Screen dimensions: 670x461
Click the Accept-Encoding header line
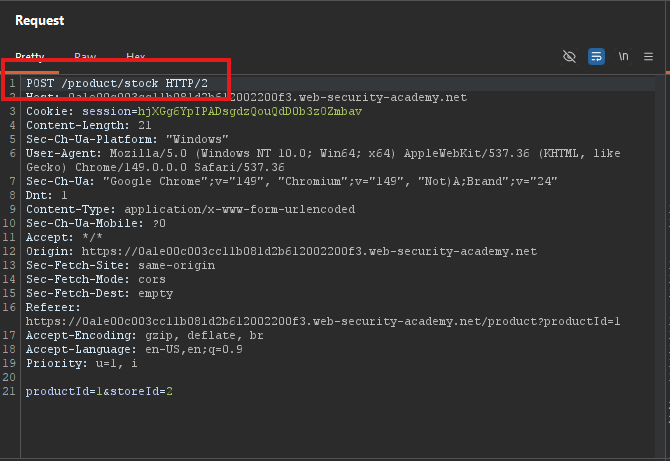coord(144,335)
